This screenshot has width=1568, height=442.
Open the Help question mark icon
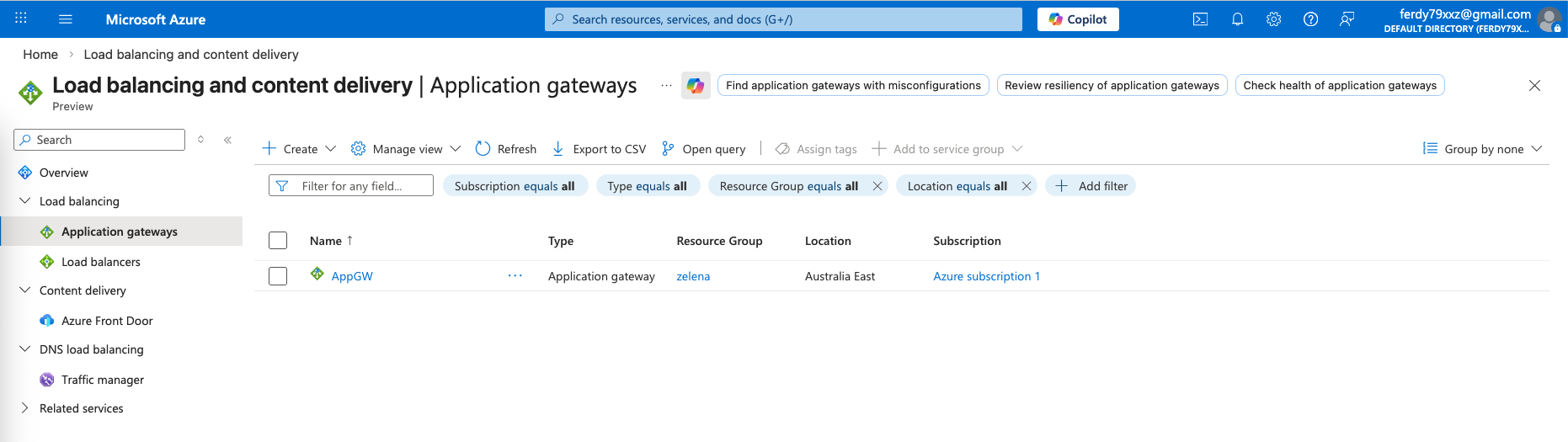click(1310, 19)
